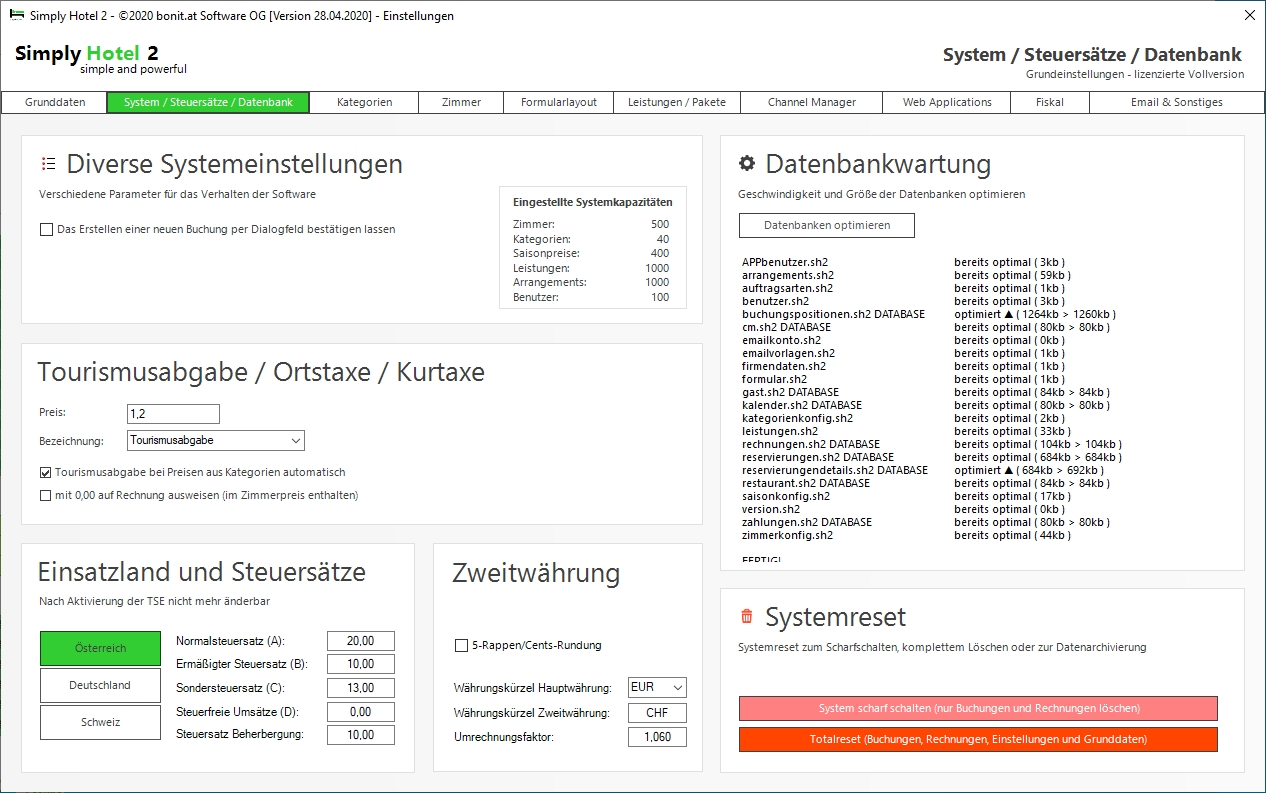Click the Saisonpreise capacity value 400

(x=660, y=253)
